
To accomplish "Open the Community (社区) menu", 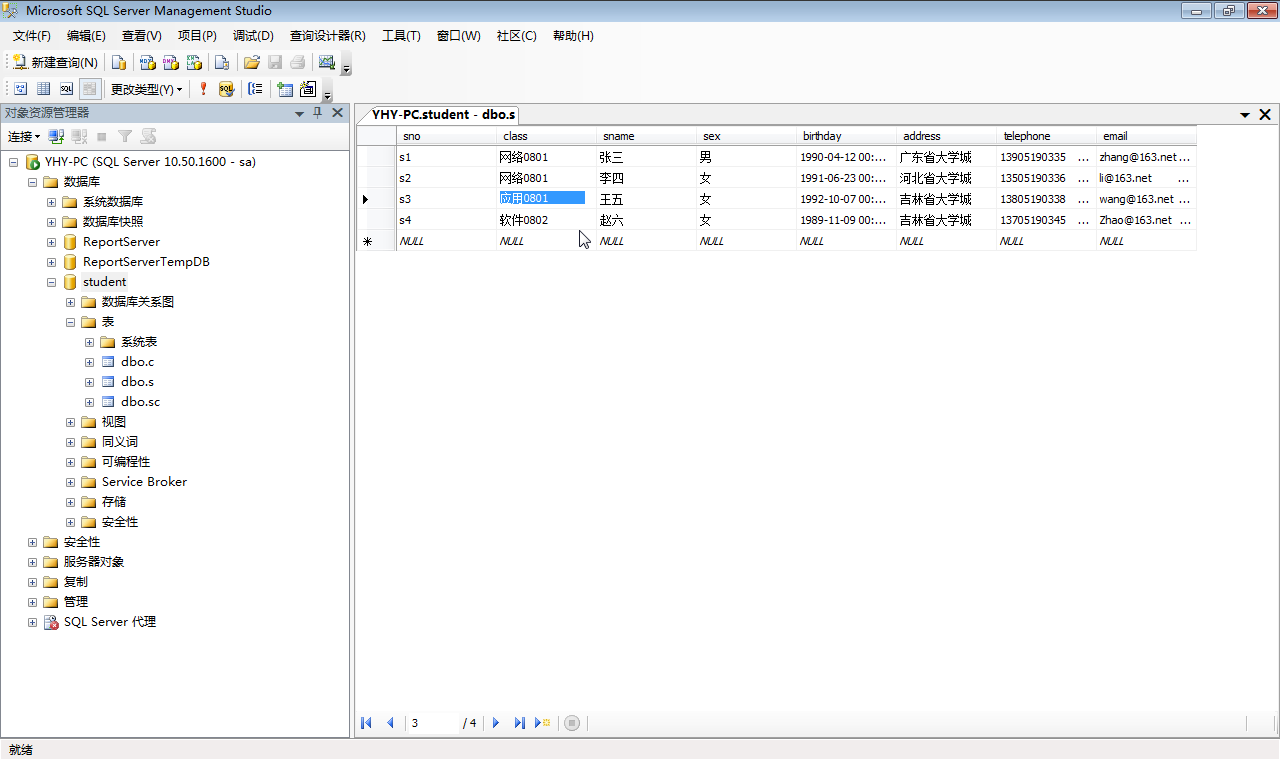I will [516, 36].
